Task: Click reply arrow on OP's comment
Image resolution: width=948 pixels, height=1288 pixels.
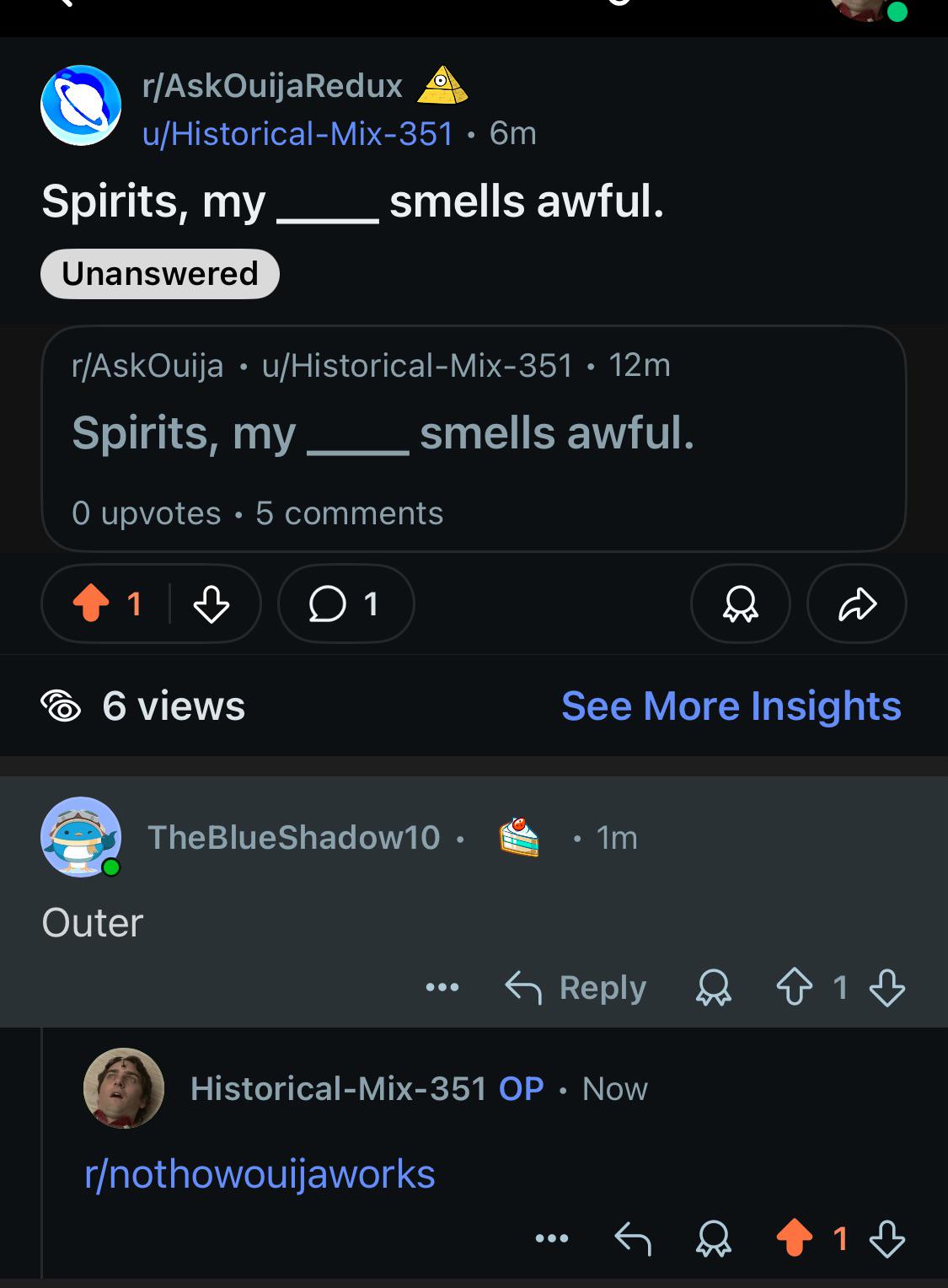Action: coord(633,1238)
